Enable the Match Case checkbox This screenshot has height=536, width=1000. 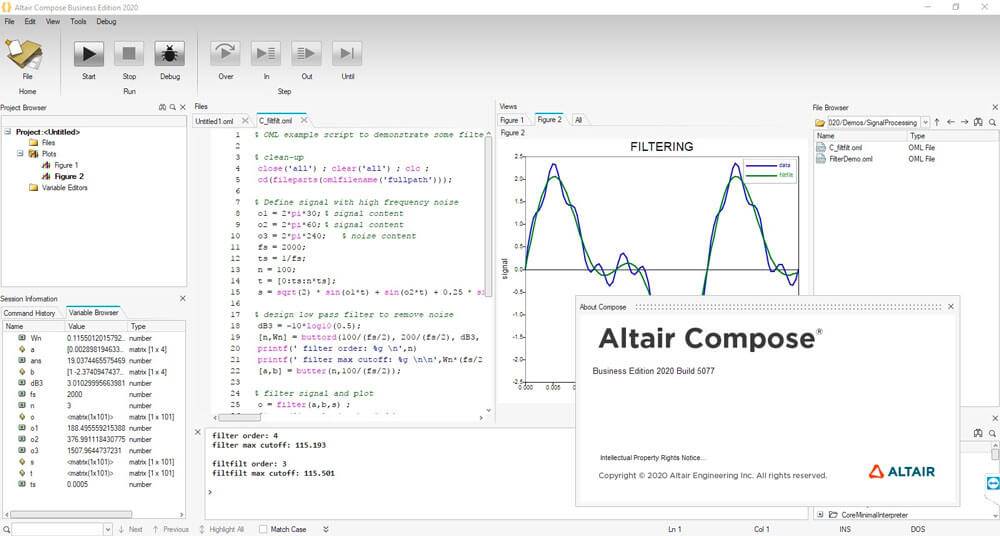point(263,529)
